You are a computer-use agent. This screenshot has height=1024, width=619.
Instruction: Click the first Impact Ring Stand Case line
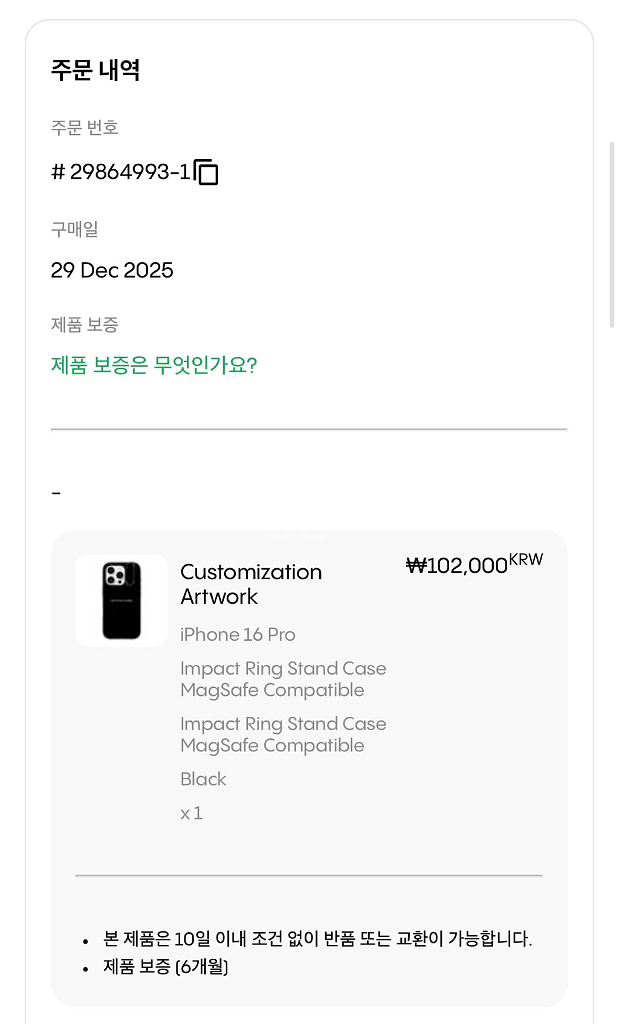pos(283,679)
